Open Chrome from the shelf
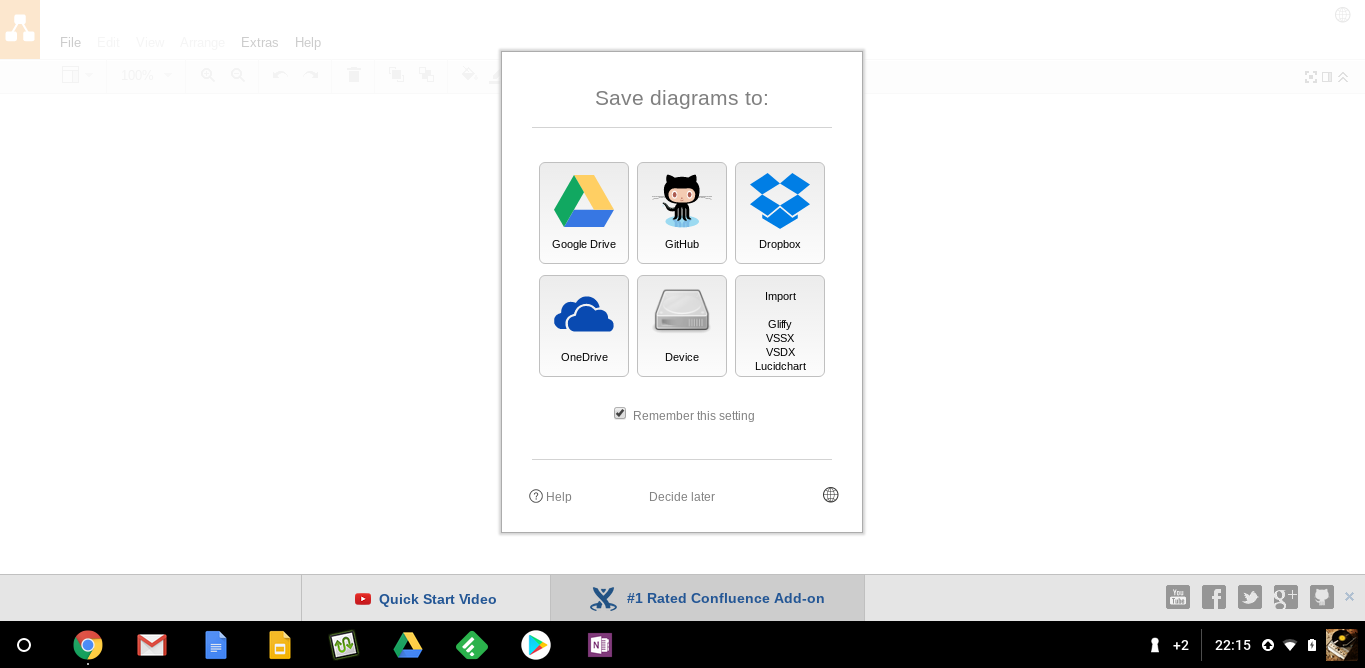The width and height of the screenshot is (1365, 668). click(88, 645)
